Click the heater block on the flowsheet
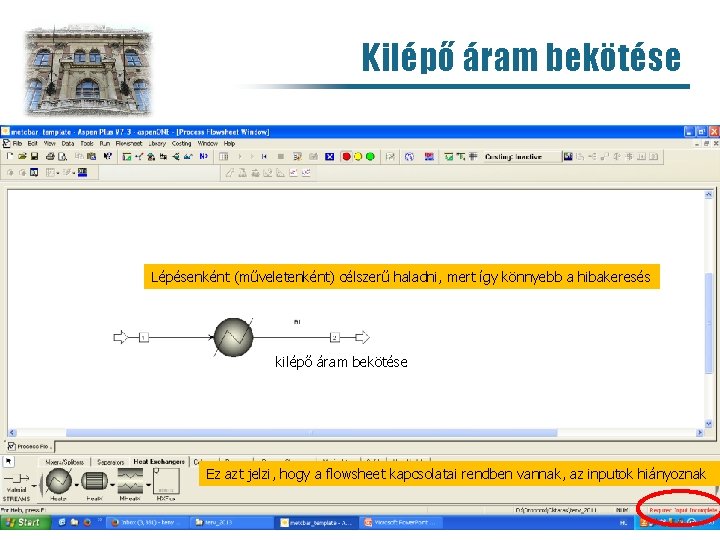This screenshot has height=540, width=720. [234, 337]
